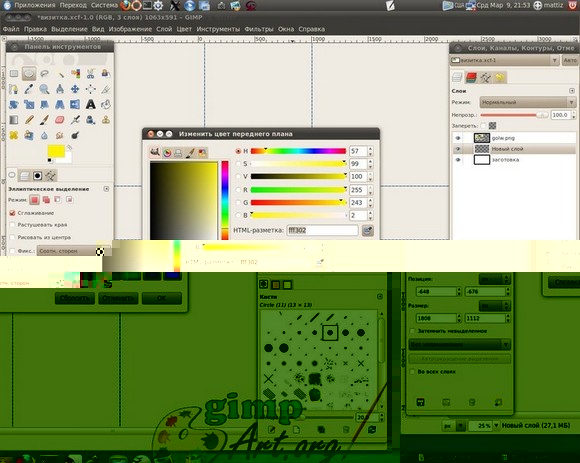Open the Кисти brushes panel menu arrow
Screen dimensions: 580x463
click(x=380, y=297)
